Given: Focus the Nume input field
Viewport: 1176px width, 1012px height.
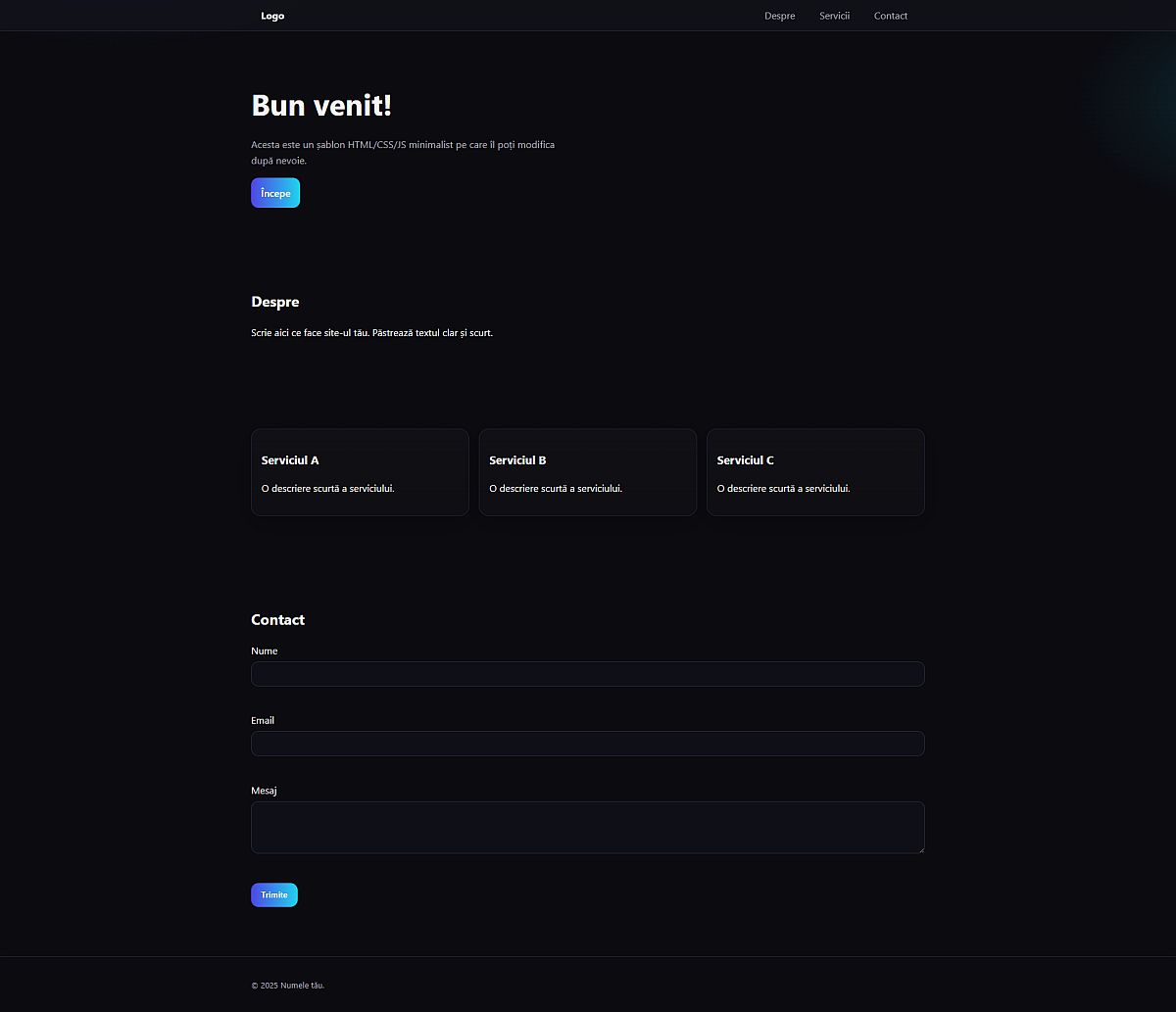Looking at the screenshot, I should point(588,674).
